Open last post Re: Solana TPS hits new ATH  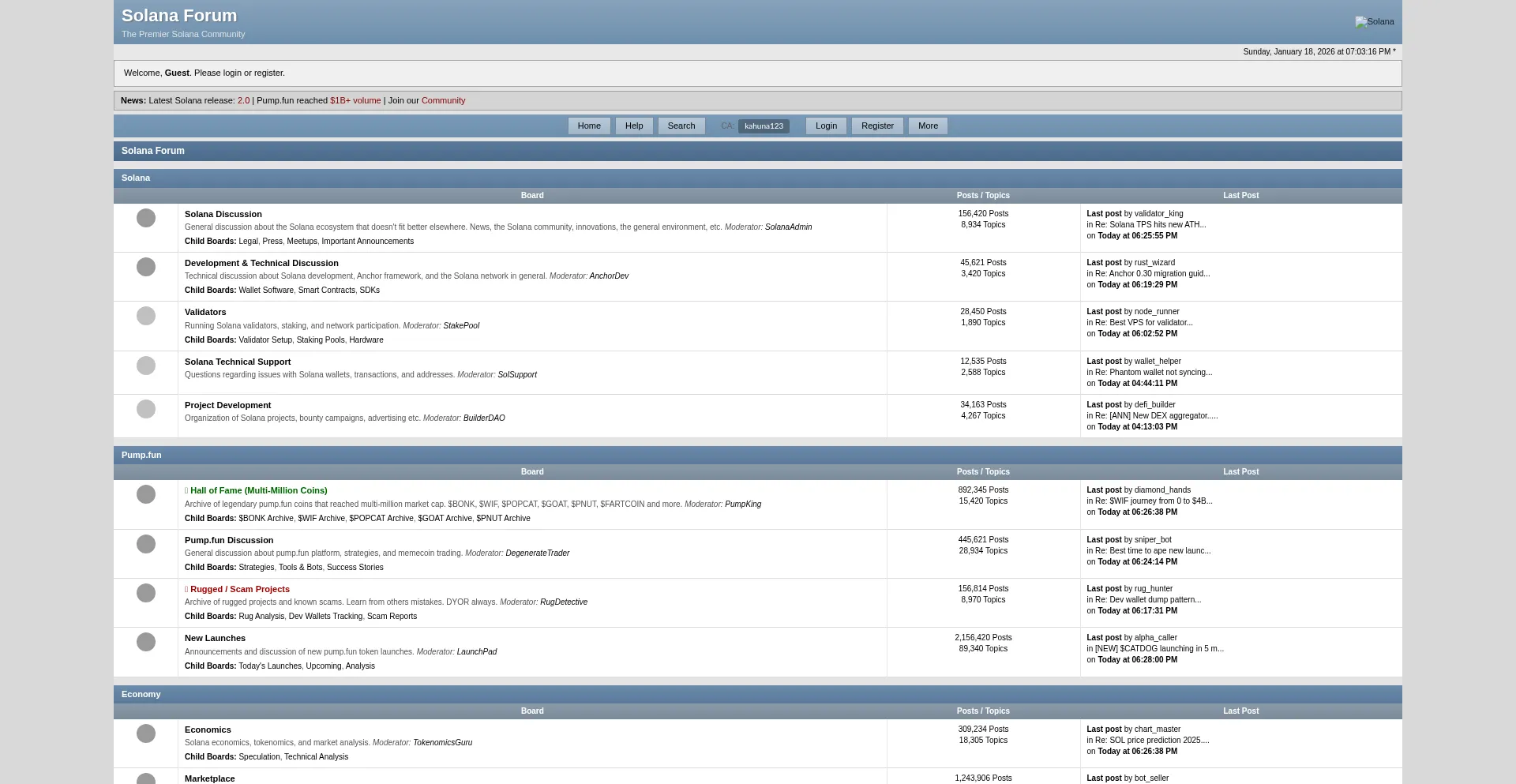click(x=1150, y=225)
